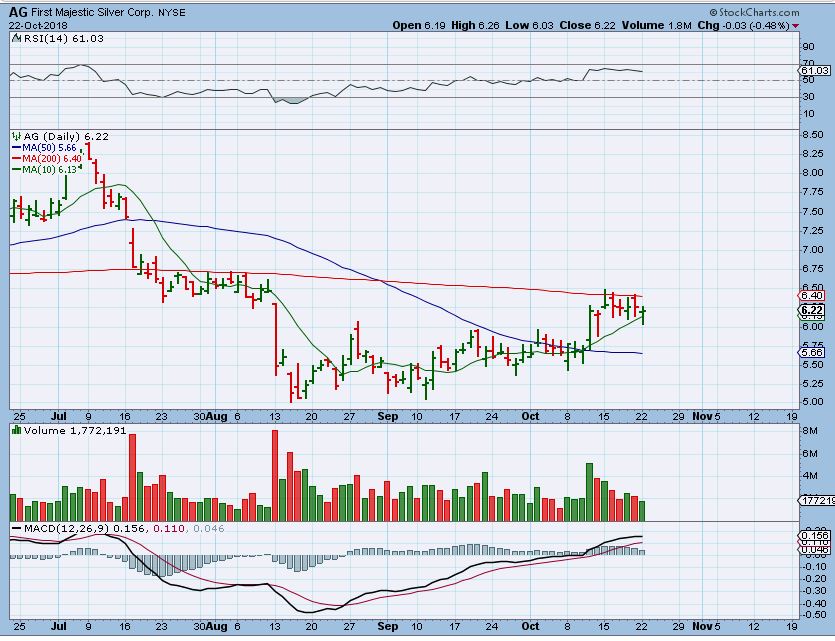Click the company name First Majestic Silver Corp.
The height and width of the screenshot is (641, 835).
pyautogui.click(x=92, y=12)
